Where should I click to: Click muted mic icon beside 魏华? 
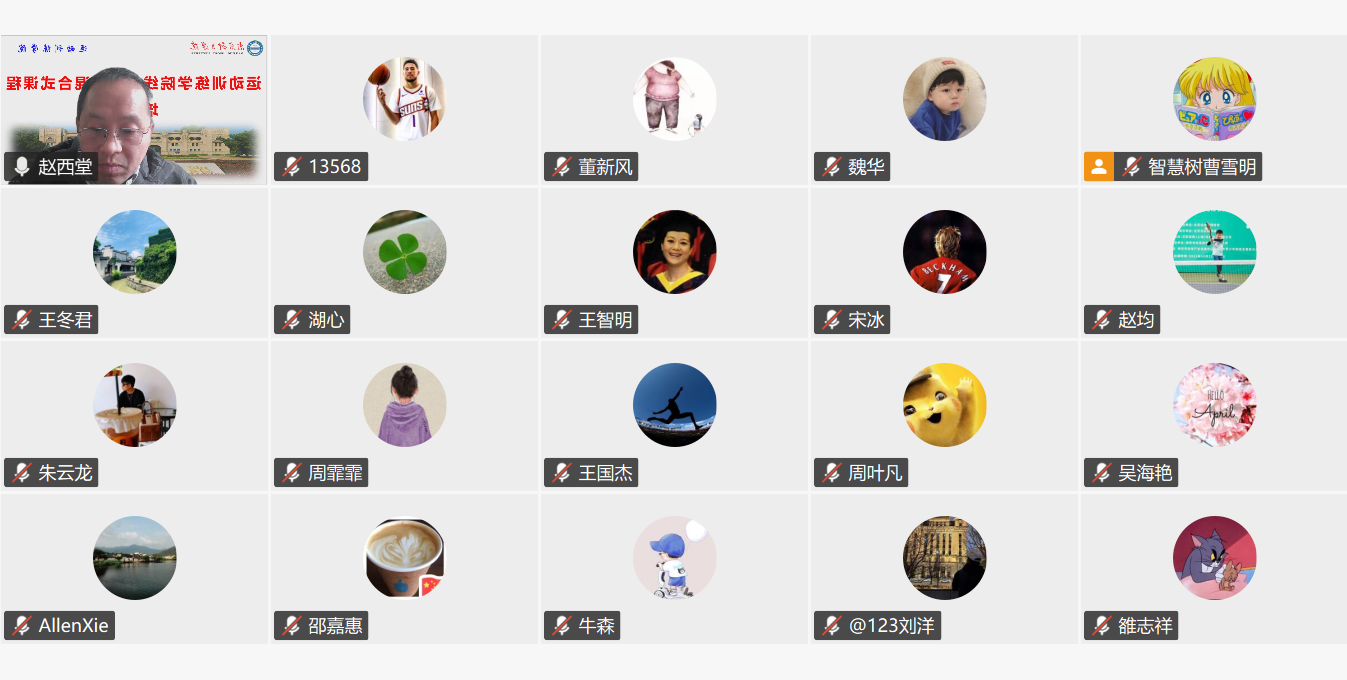click(831, 167)
